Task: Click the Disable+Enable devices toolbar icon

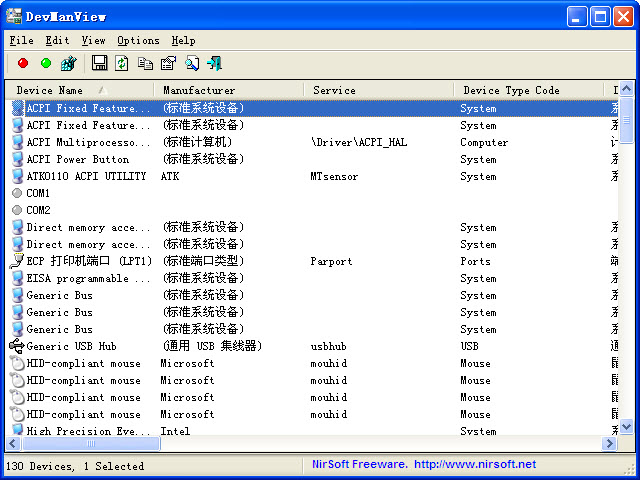Action: point(69,63)
